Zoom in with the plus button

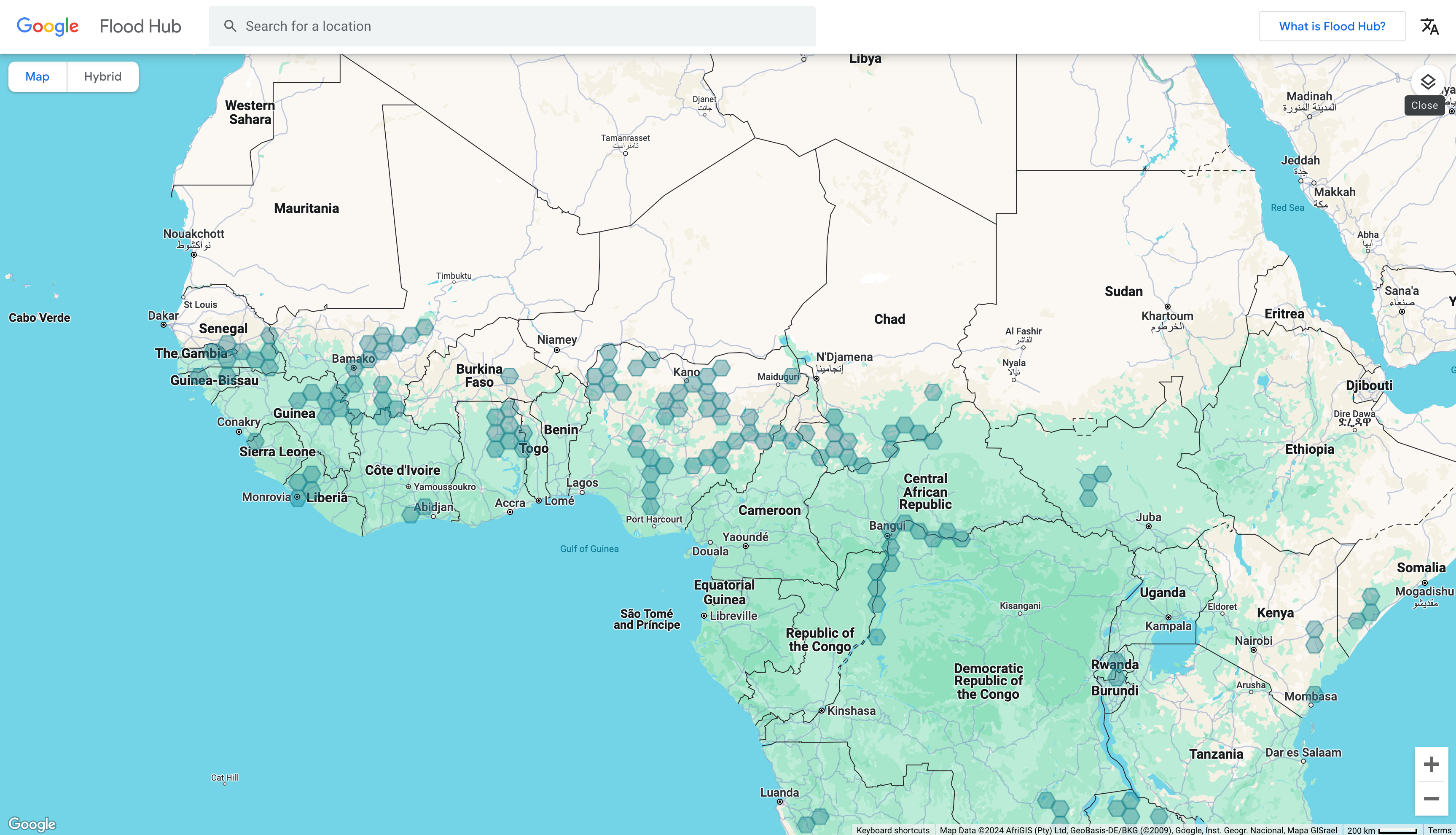(1431, 764)
